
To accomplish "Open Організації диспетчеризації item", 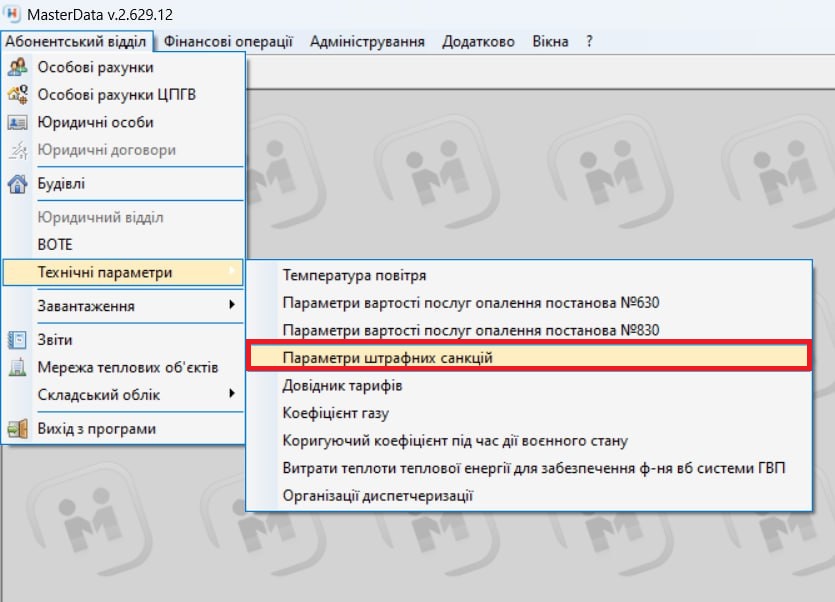I will (377, 496).
